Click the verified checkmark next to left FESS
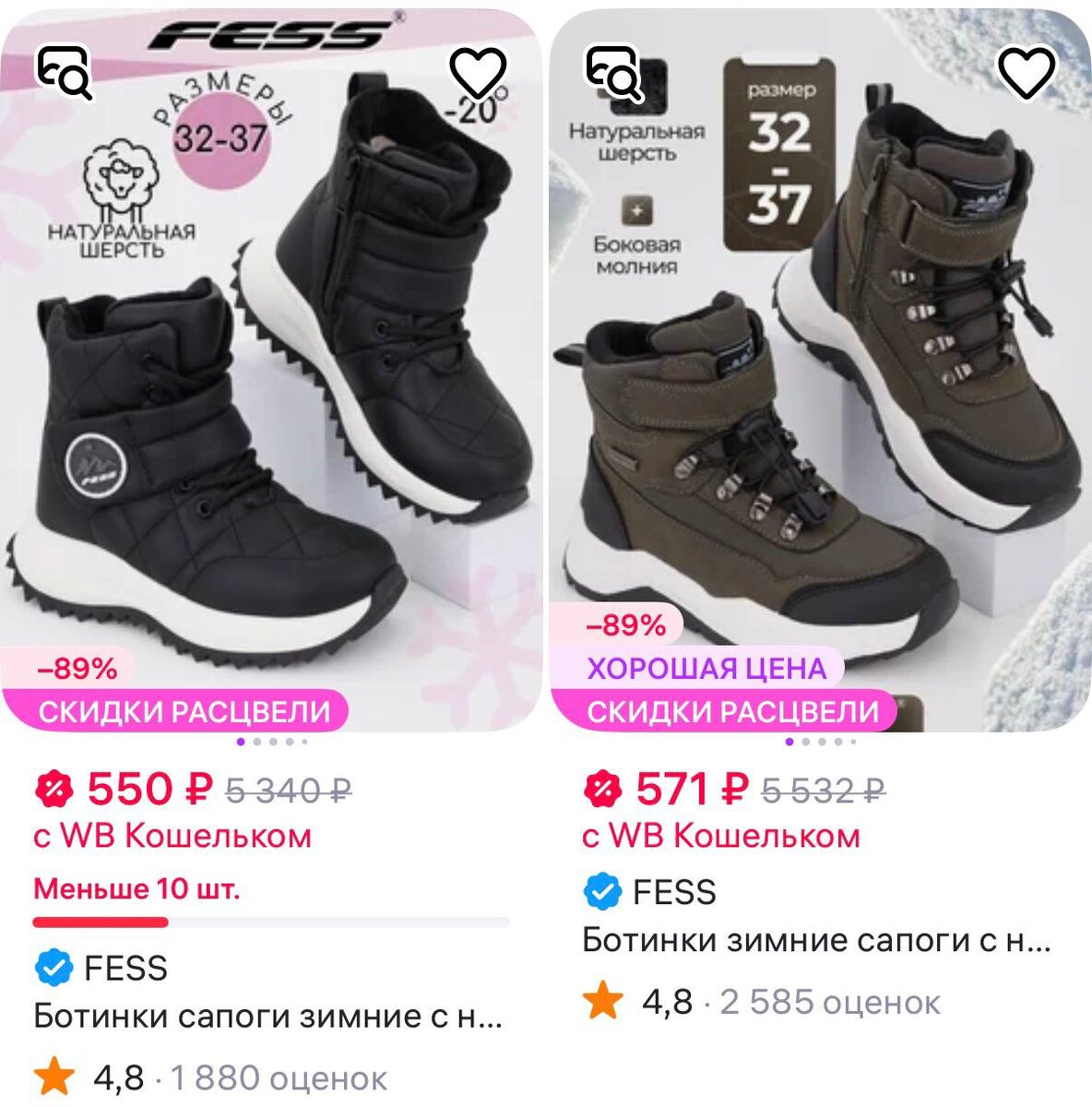 point(53,968)
